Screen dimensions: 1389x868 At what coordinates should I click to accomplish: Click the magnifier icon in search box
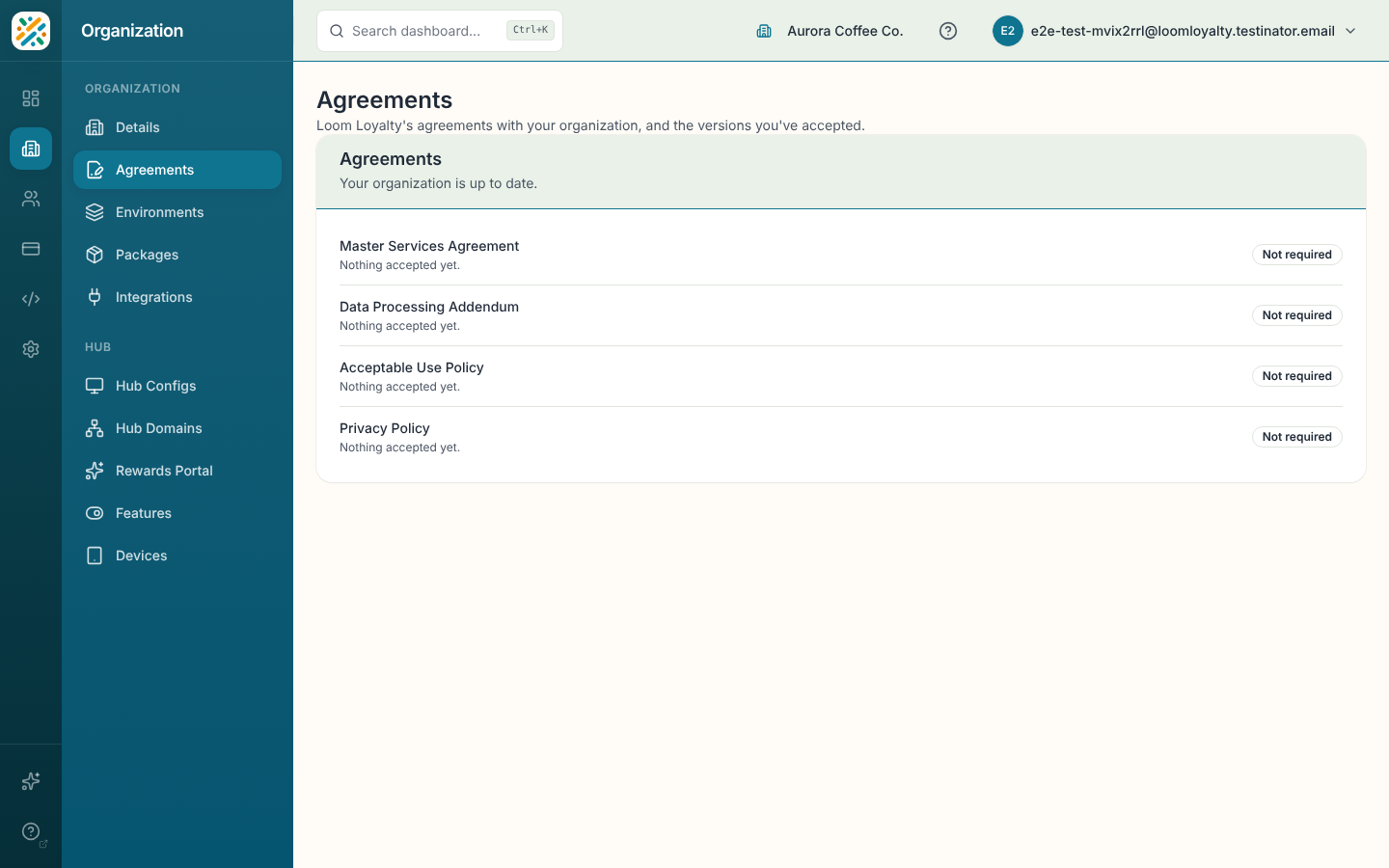pyautogui.click(x=337, y=31)
